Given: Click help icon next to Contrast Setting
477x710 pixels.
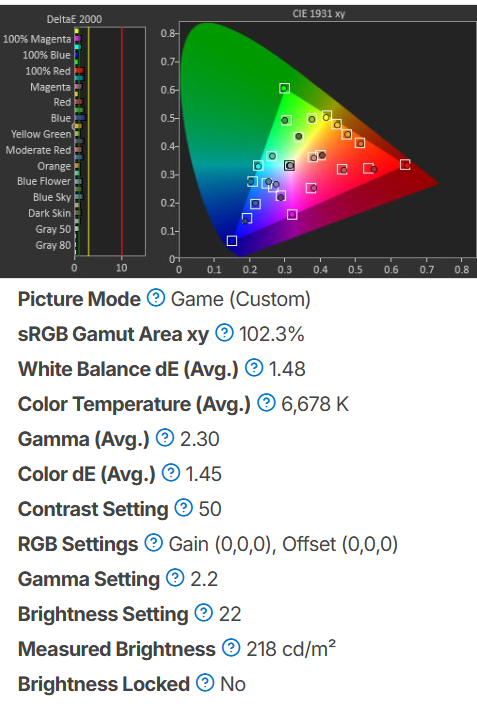Looking at the screenshot, I should (184, 508).
